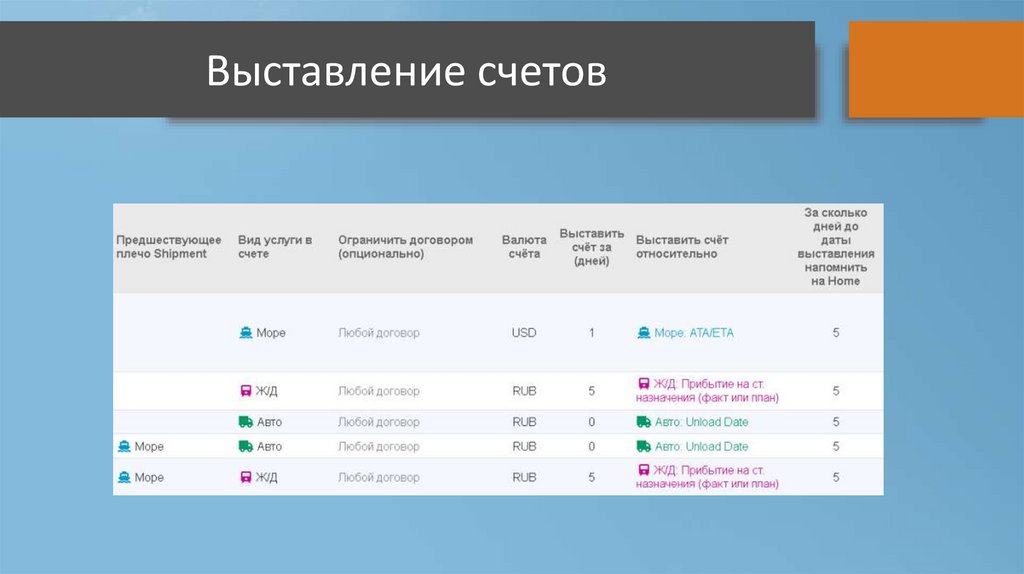Click the Море: ATA/ETA label
Image resolution: width=1024 pixels, height=574 pixels.
click(x=694, y=333)
